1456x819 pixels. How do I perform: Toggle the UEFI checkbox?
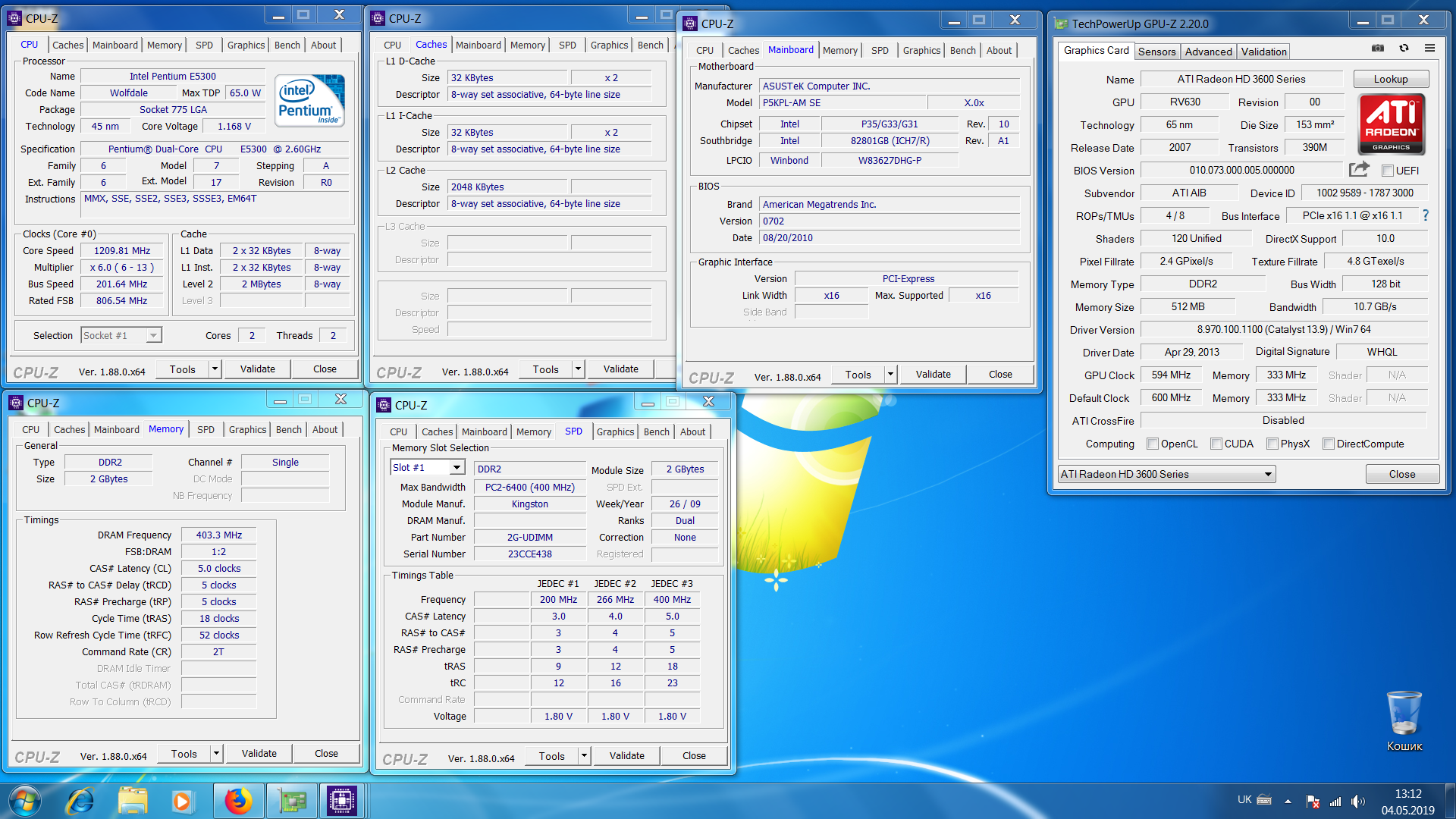(x=1387, y=171)
